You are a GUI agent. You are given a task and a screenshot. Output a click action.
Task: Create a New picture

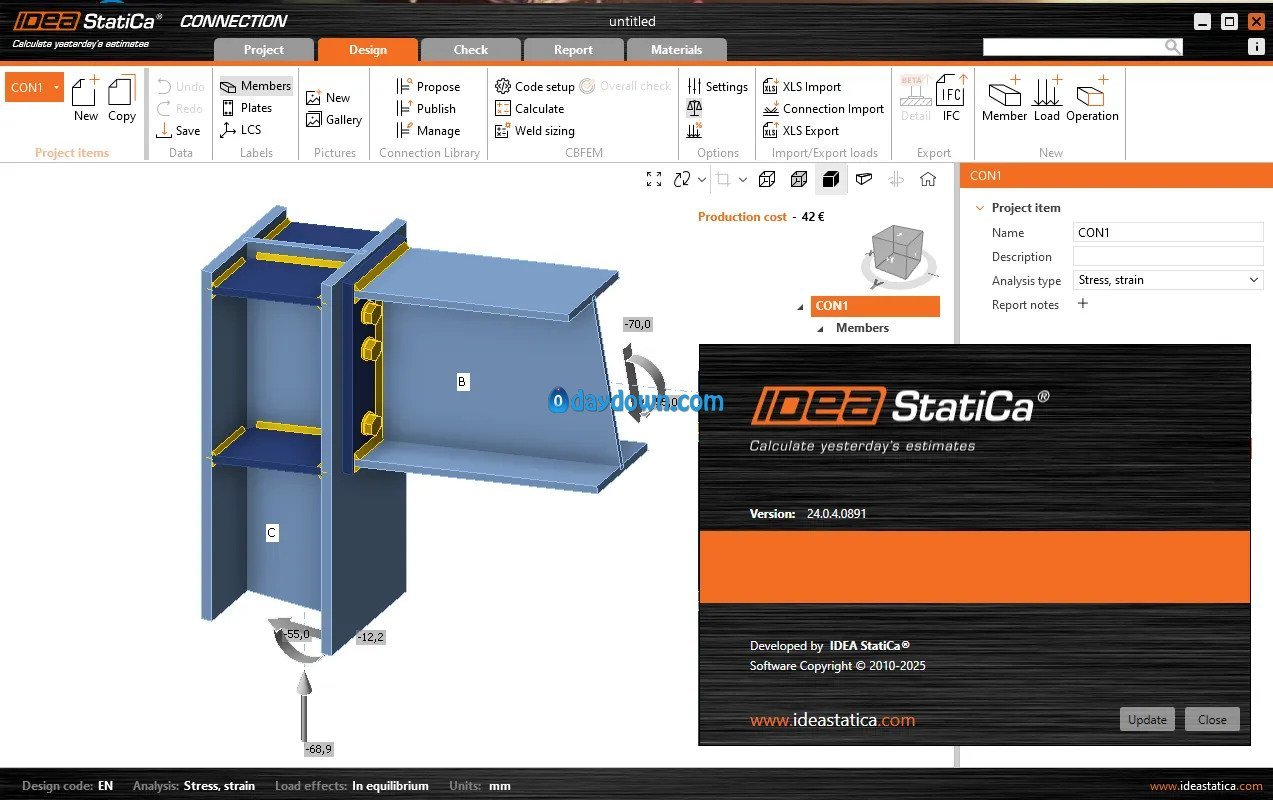click(328, 98)
